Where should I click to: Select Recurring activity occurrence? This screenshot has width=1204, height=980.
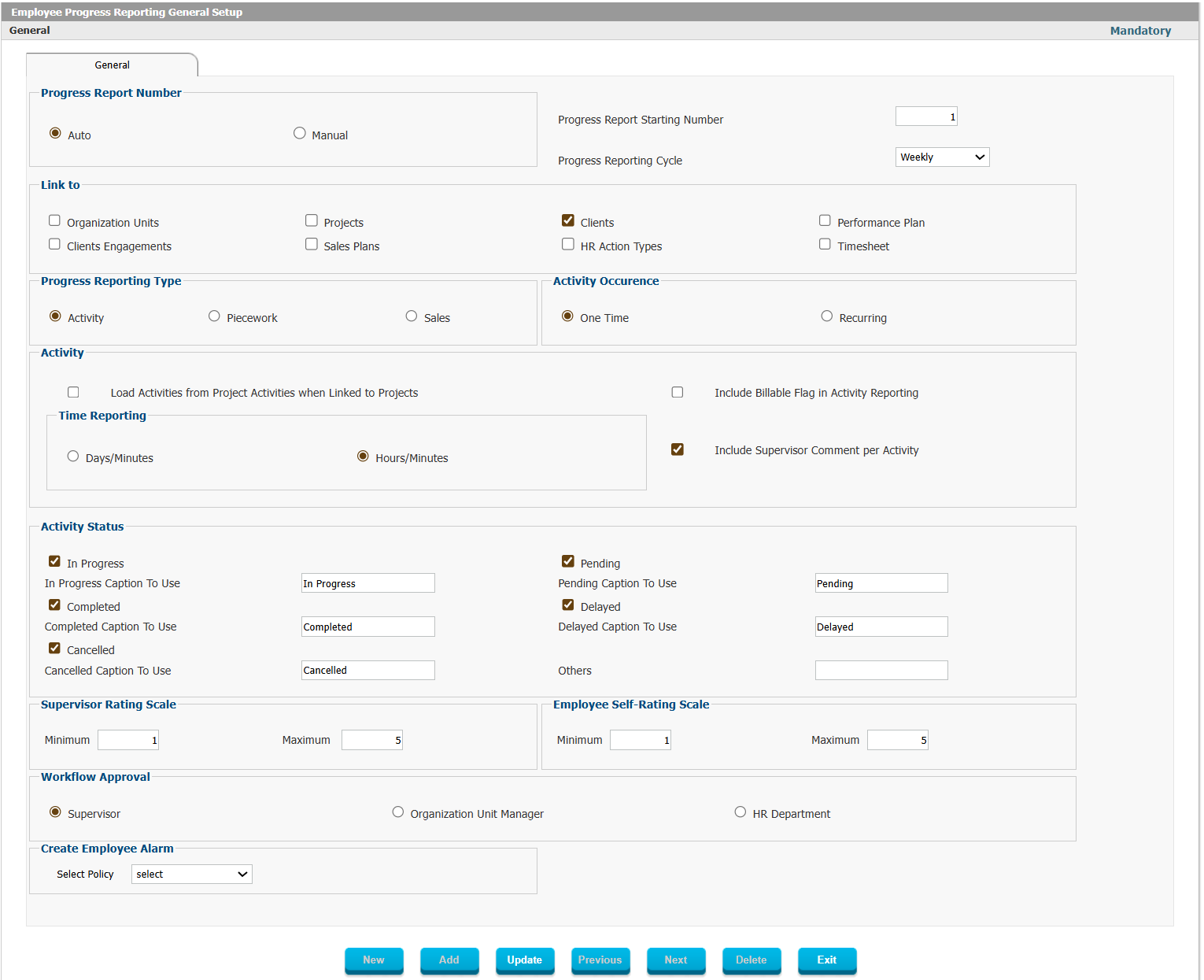tap(826, 316)
